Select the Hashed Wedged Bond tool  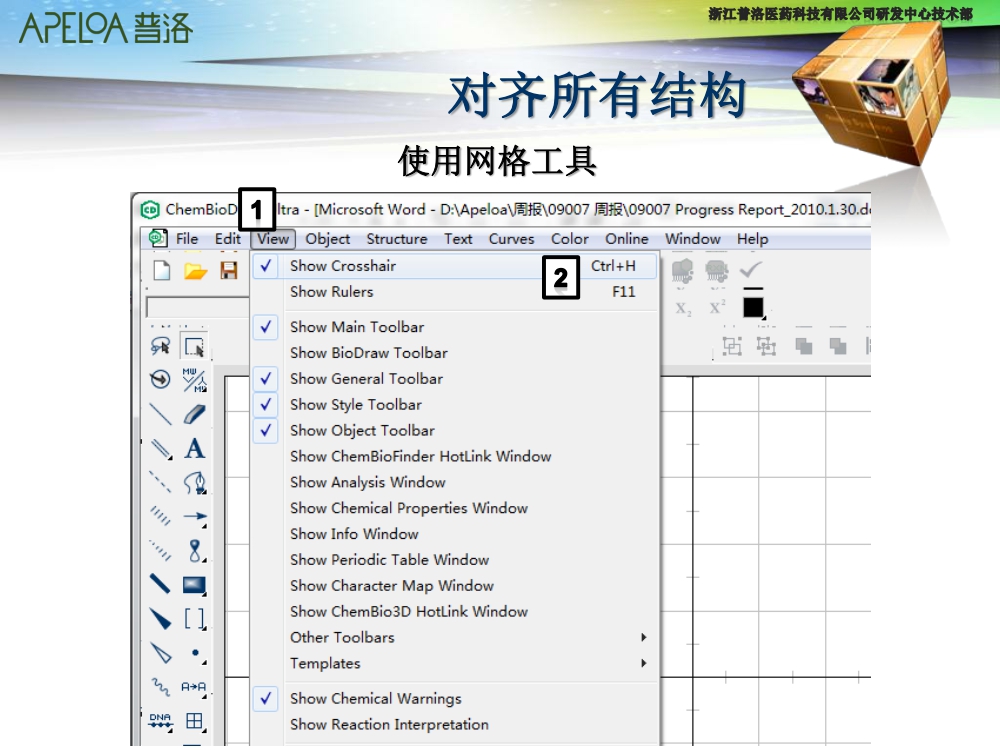coord(160,550)
